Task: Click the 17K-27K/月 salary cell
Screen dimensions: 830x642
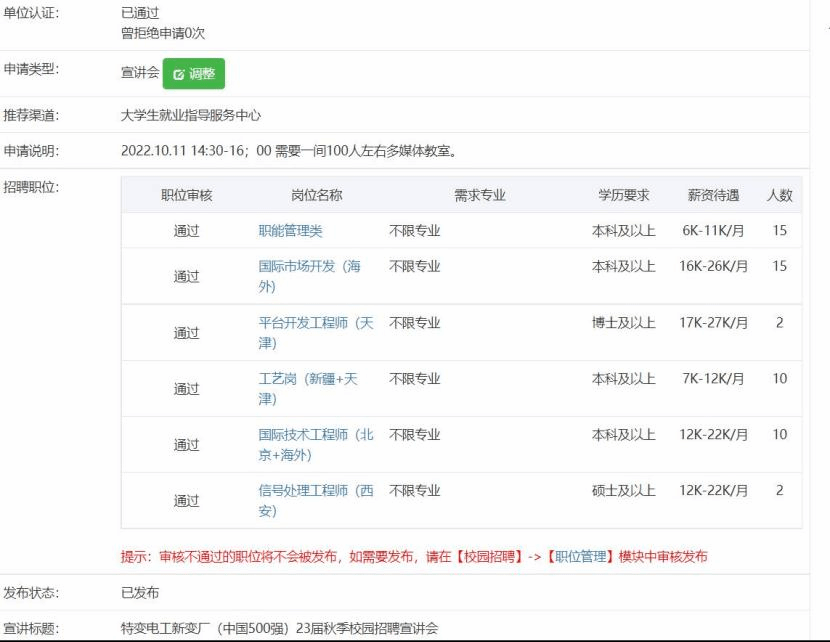Action: coord(714,323)
